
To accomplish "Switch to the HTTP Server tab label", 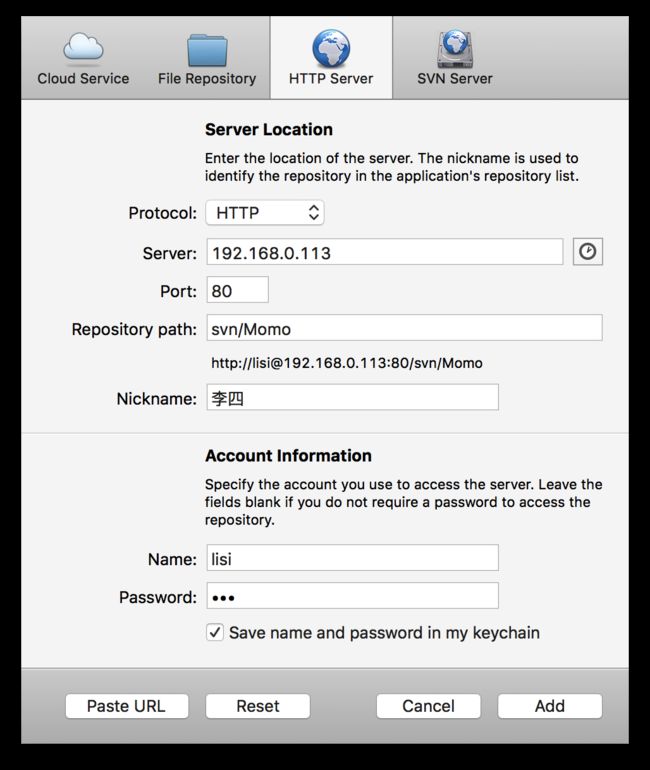I will tap(331, 79).
